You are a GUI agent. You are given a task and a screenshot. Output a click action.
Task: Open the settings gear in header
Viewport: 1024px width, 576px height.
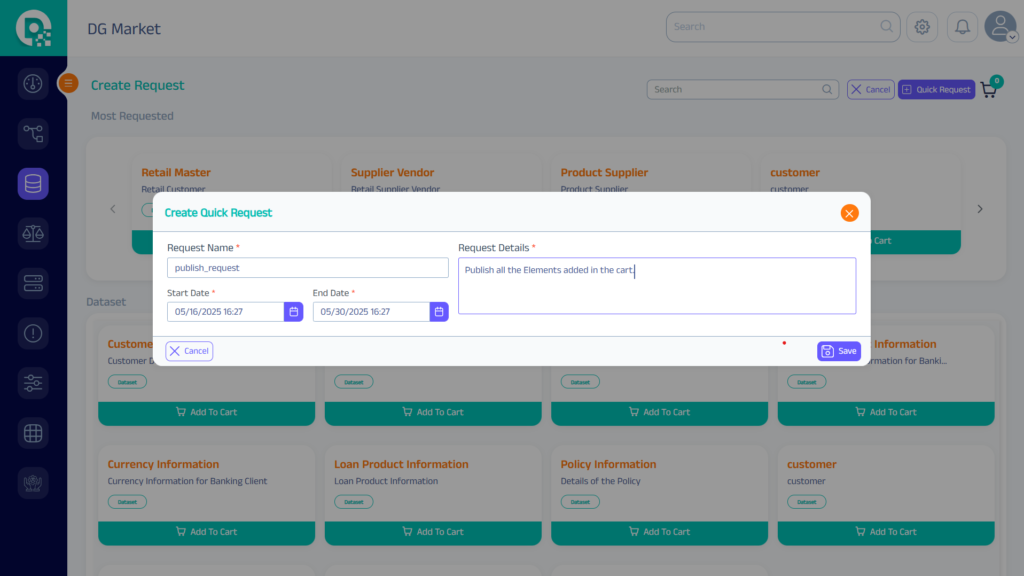tap(922, 27)
